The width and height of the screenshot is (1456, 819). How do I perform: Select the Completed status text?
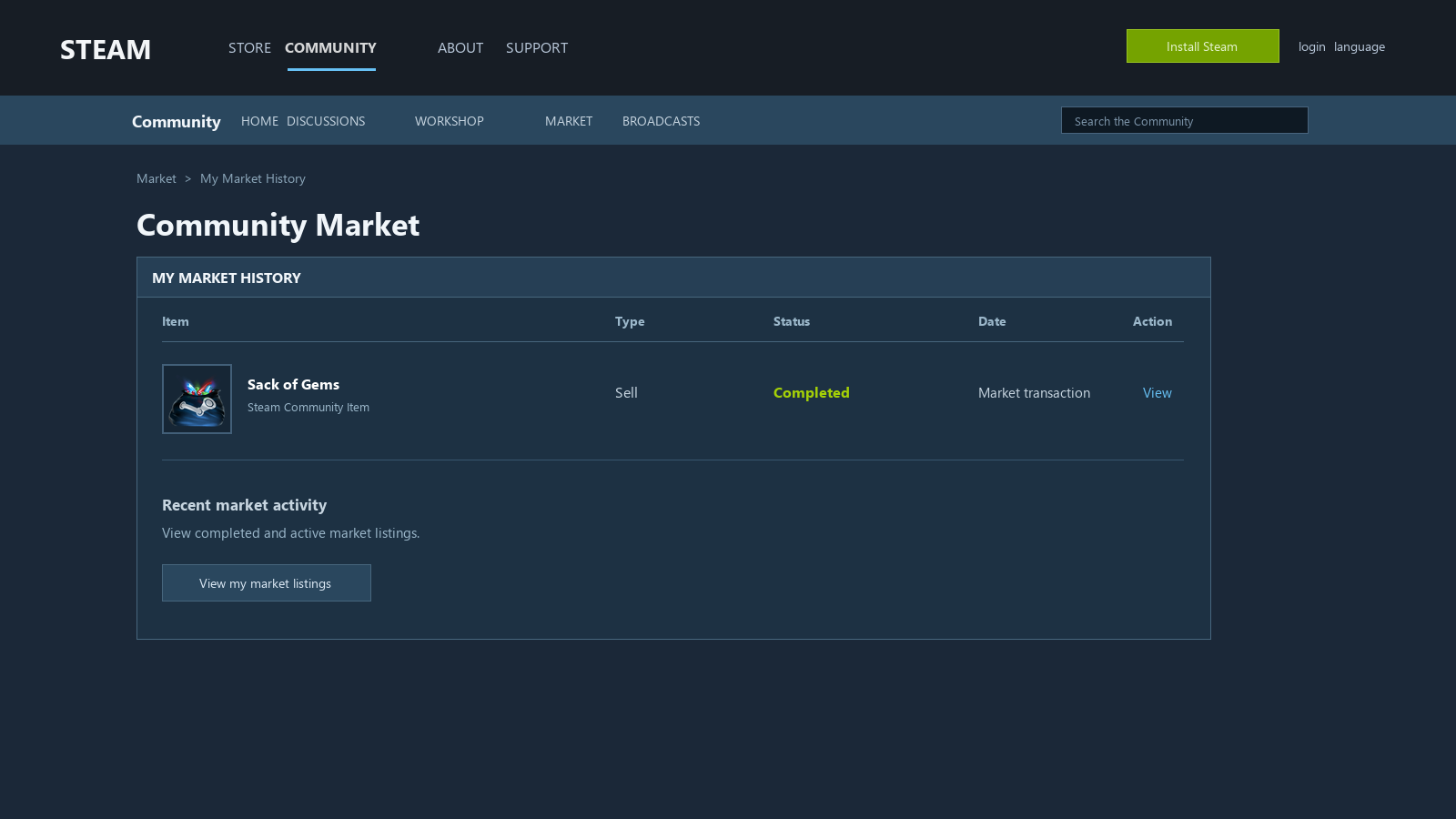point(811,392)
